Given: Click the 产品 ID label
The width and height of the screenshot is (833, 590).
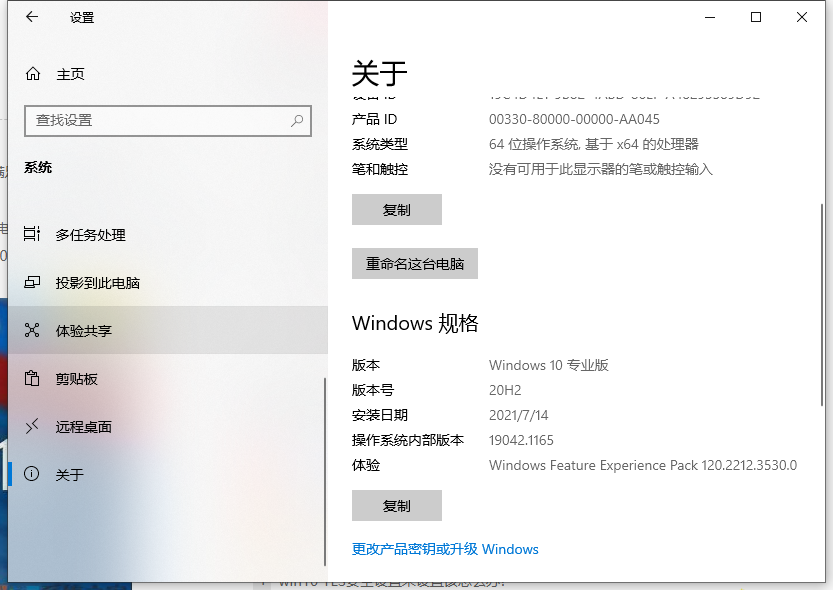Looking at the screenshot, I should (375, 119).
